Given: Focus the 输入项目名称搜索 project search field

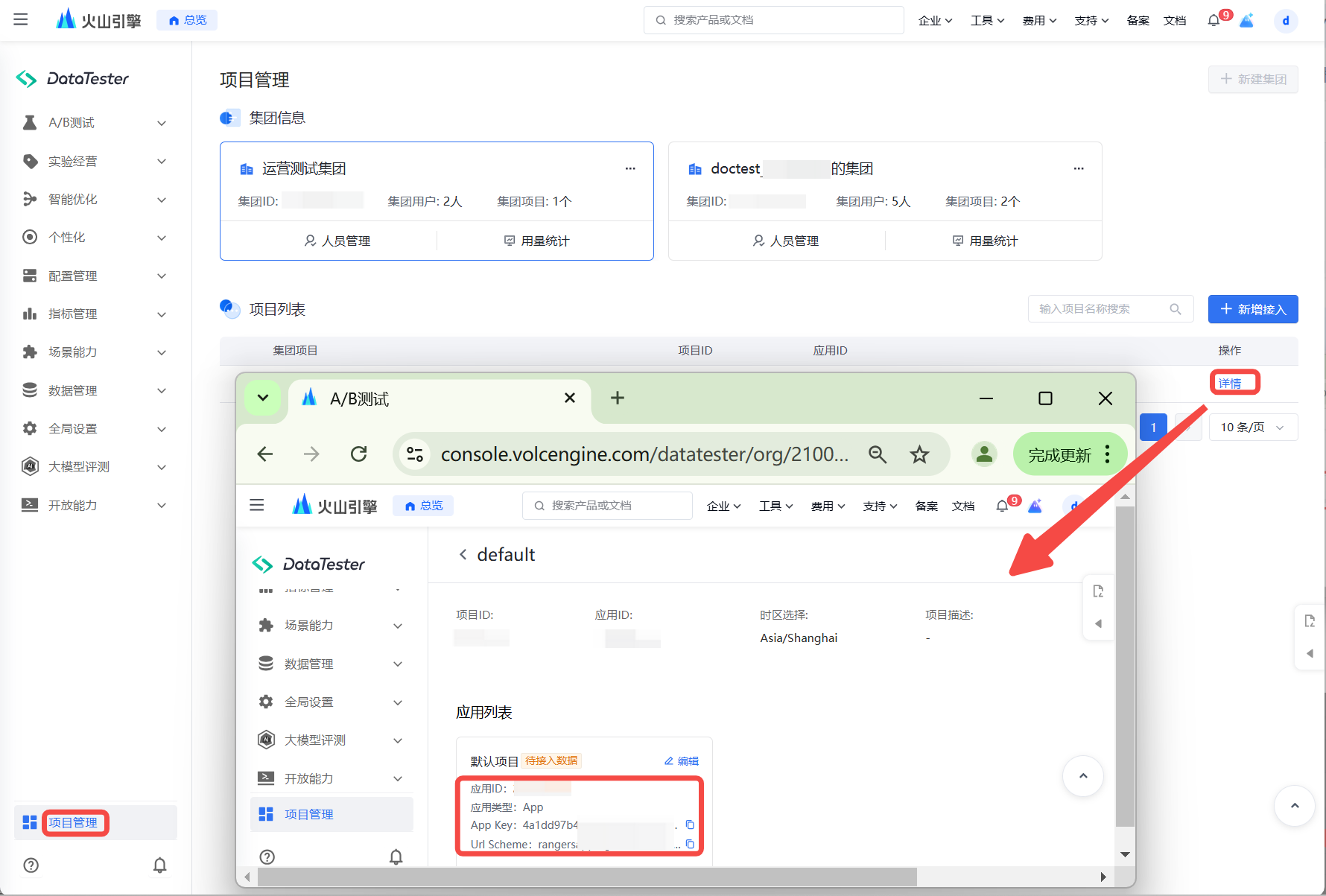Looking at the screenshot, I should pos(1111,309).
